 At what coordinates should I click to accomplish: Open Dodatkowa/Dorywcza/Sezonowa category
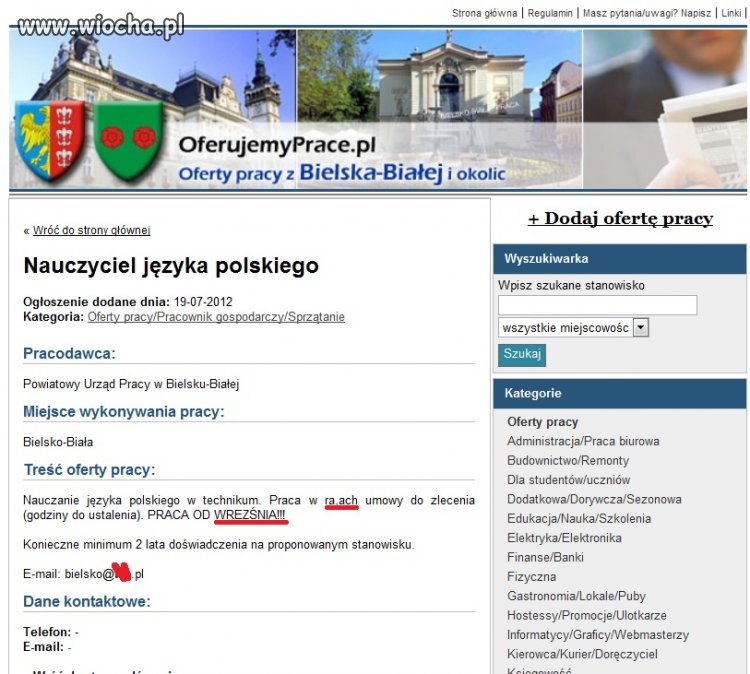(x=594, y=499)
